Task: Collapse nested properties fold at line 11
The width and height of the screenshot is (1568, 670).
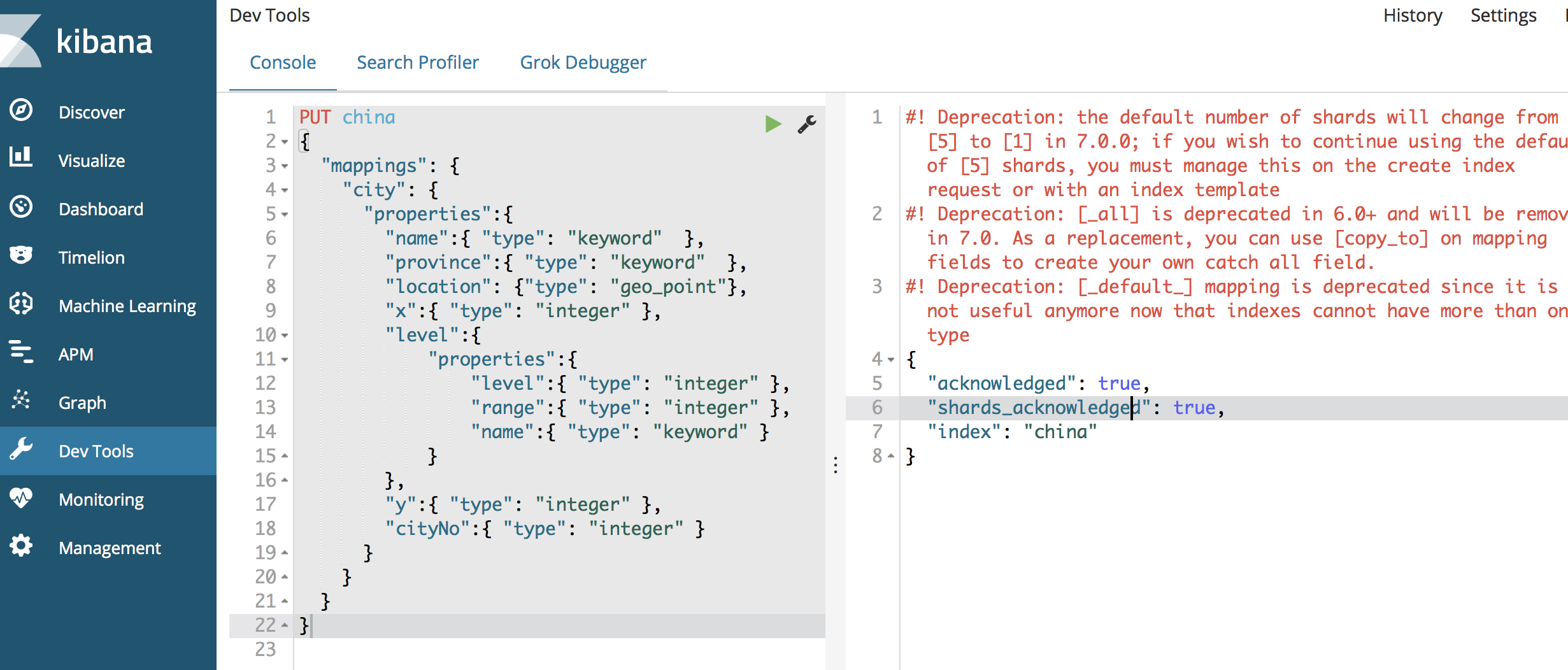Action: coord(285,360)
